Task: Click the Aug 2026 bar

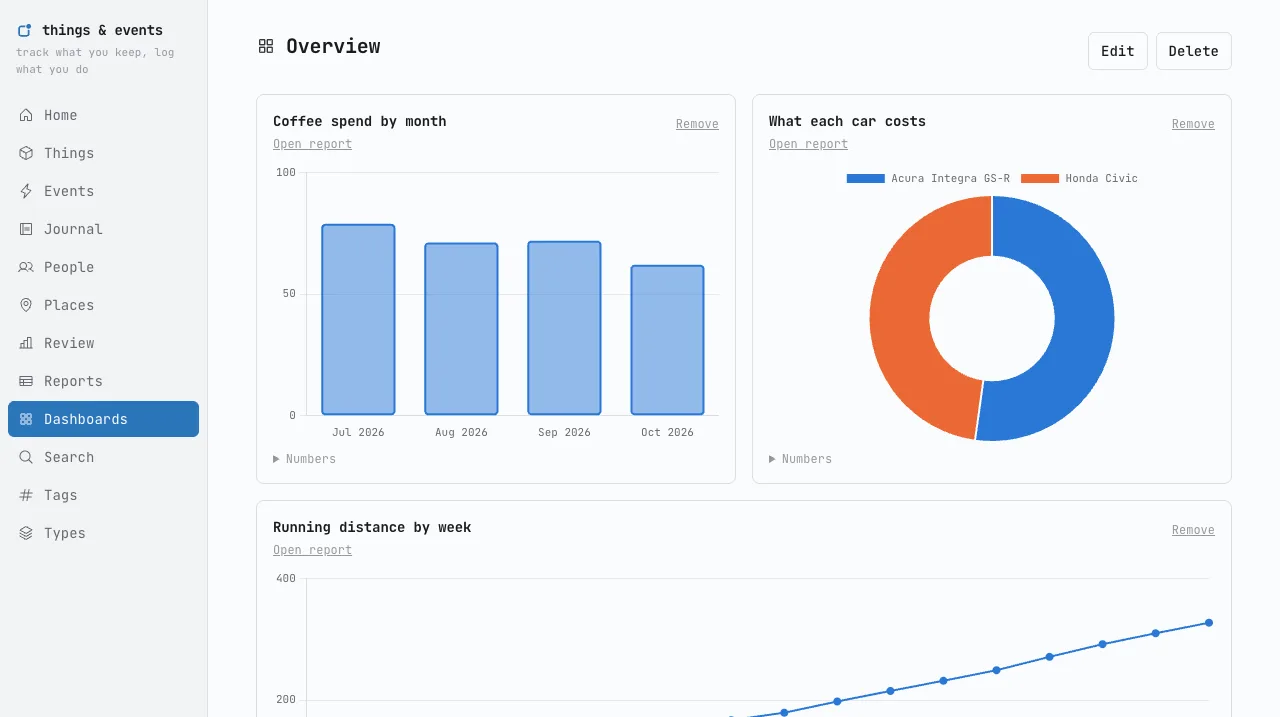Action: [x=461, y=329]
